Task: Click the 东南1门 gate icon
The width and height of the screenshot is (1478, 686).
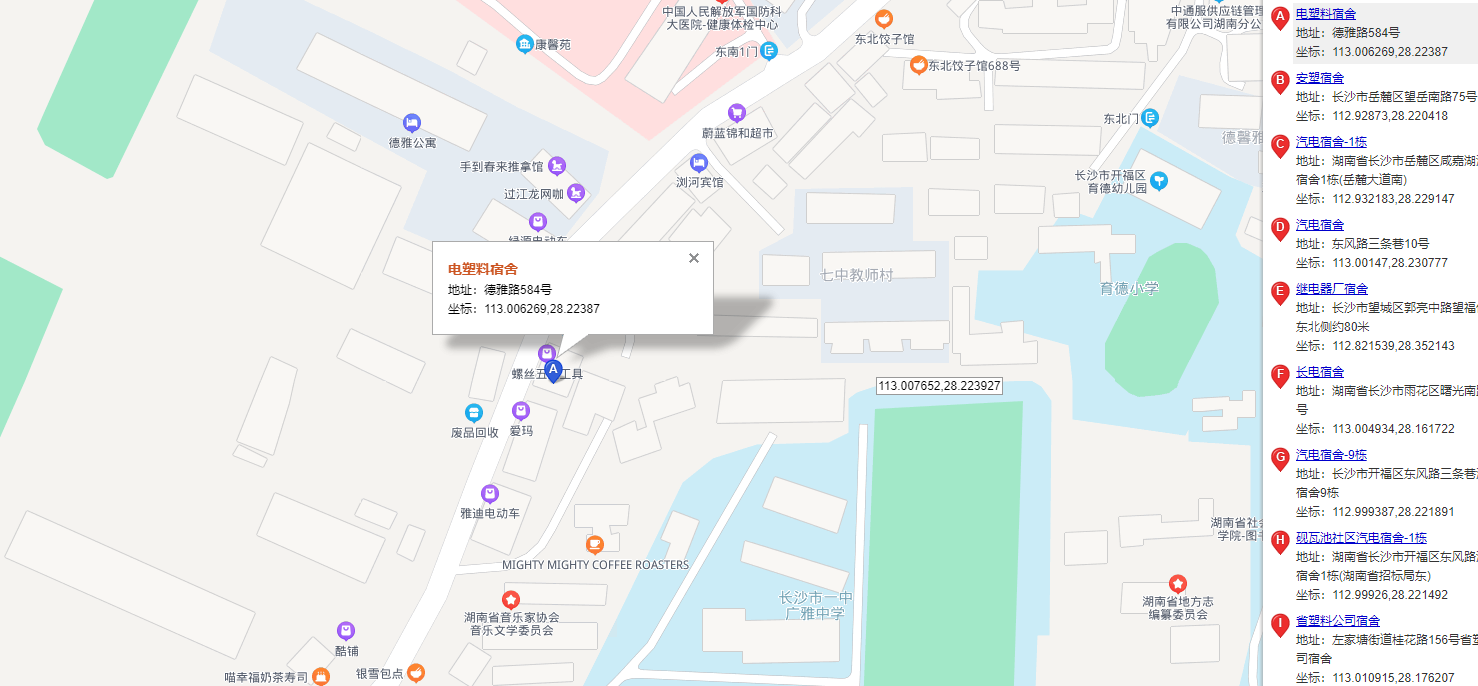Action: tap(769, 51)
